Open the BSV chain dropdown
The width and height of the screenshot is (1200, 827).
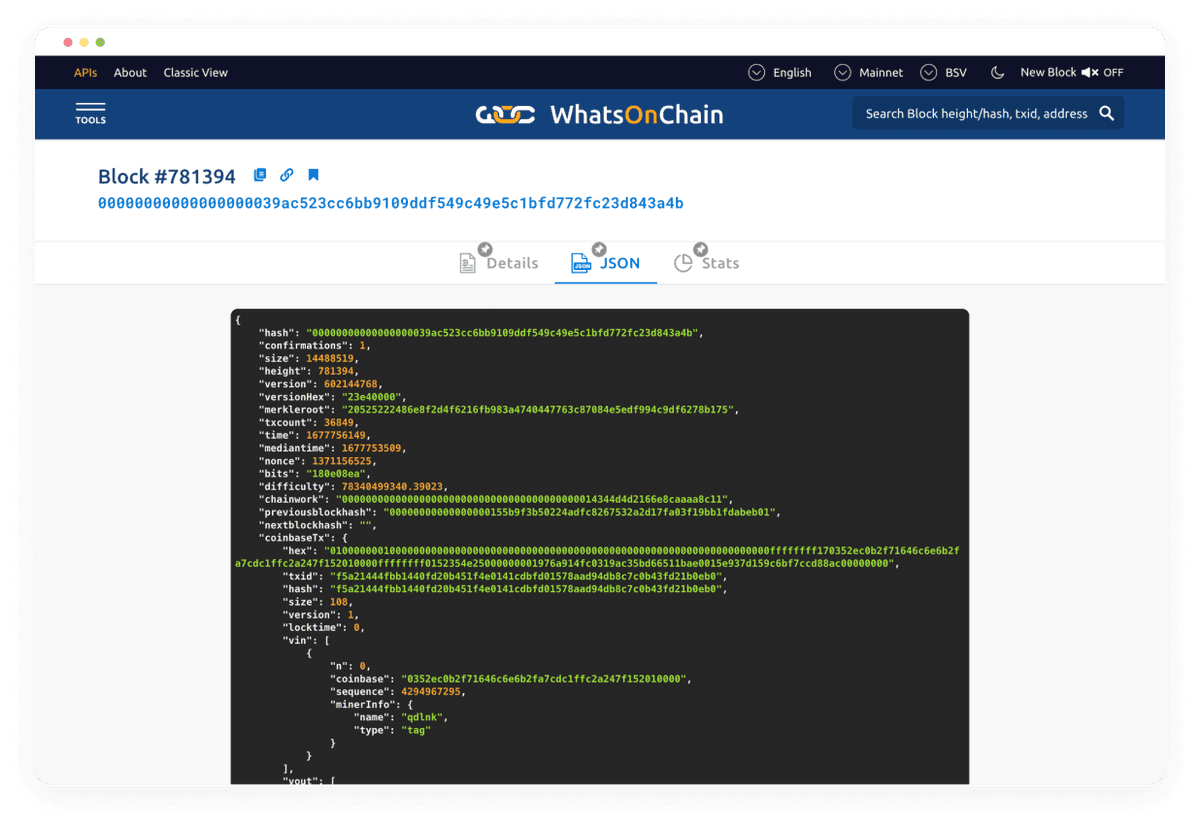[943, 72]
